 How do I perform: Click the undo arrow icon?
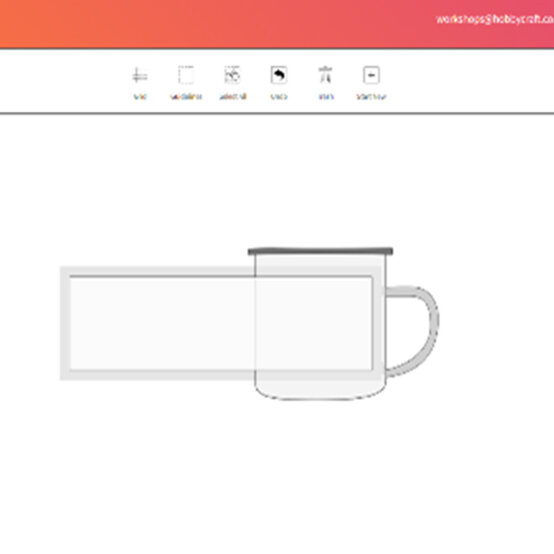click(279, 75)
